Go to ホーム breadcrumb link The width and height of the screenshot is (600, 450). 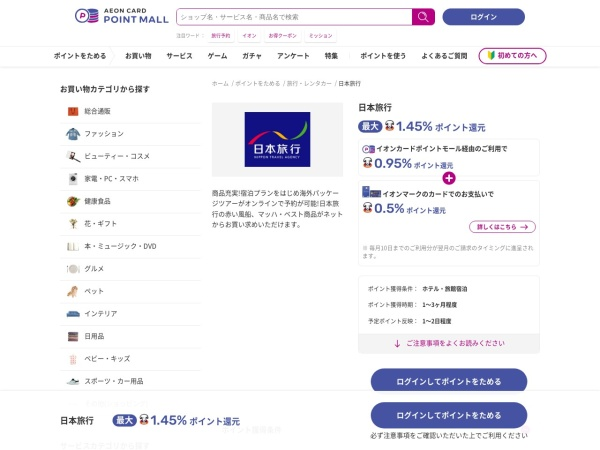pos(220,83)
